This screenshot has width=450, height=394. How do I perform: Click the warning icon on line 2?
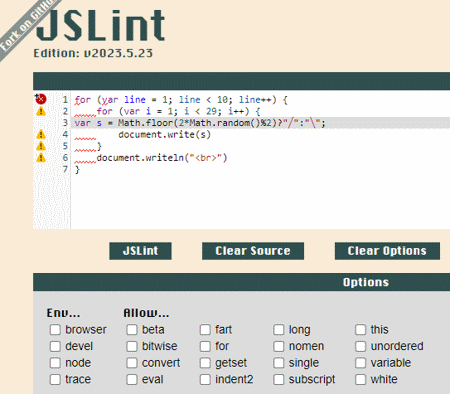tap(41, 111)
